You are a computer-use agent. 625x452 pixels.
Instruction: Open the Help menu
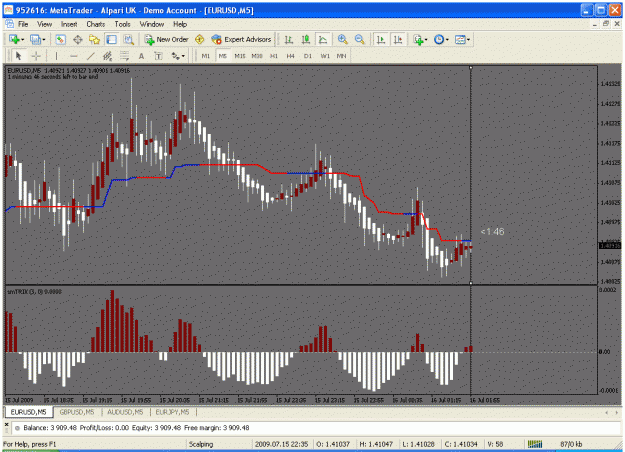point(180,24)
